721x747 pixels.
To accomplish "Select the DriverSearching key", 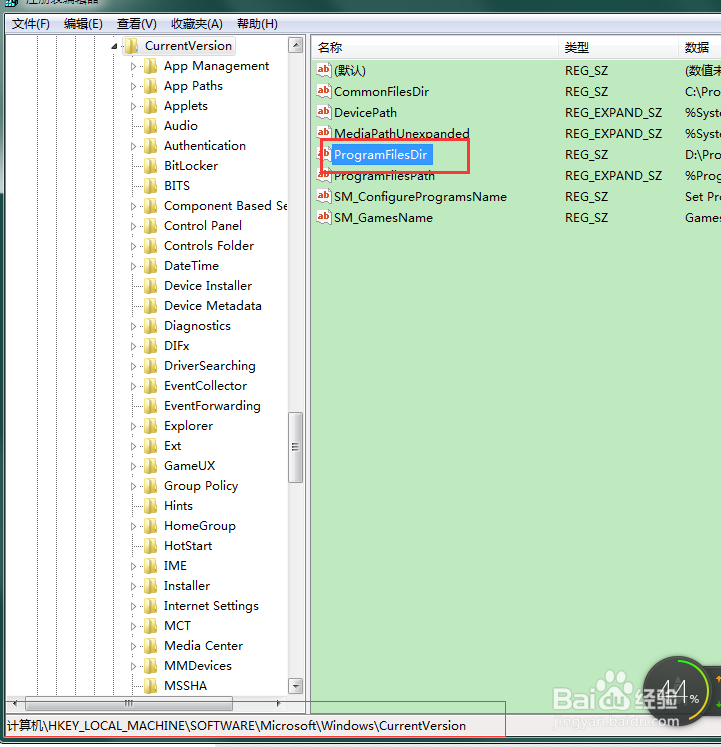I will (x=210, y=366).
